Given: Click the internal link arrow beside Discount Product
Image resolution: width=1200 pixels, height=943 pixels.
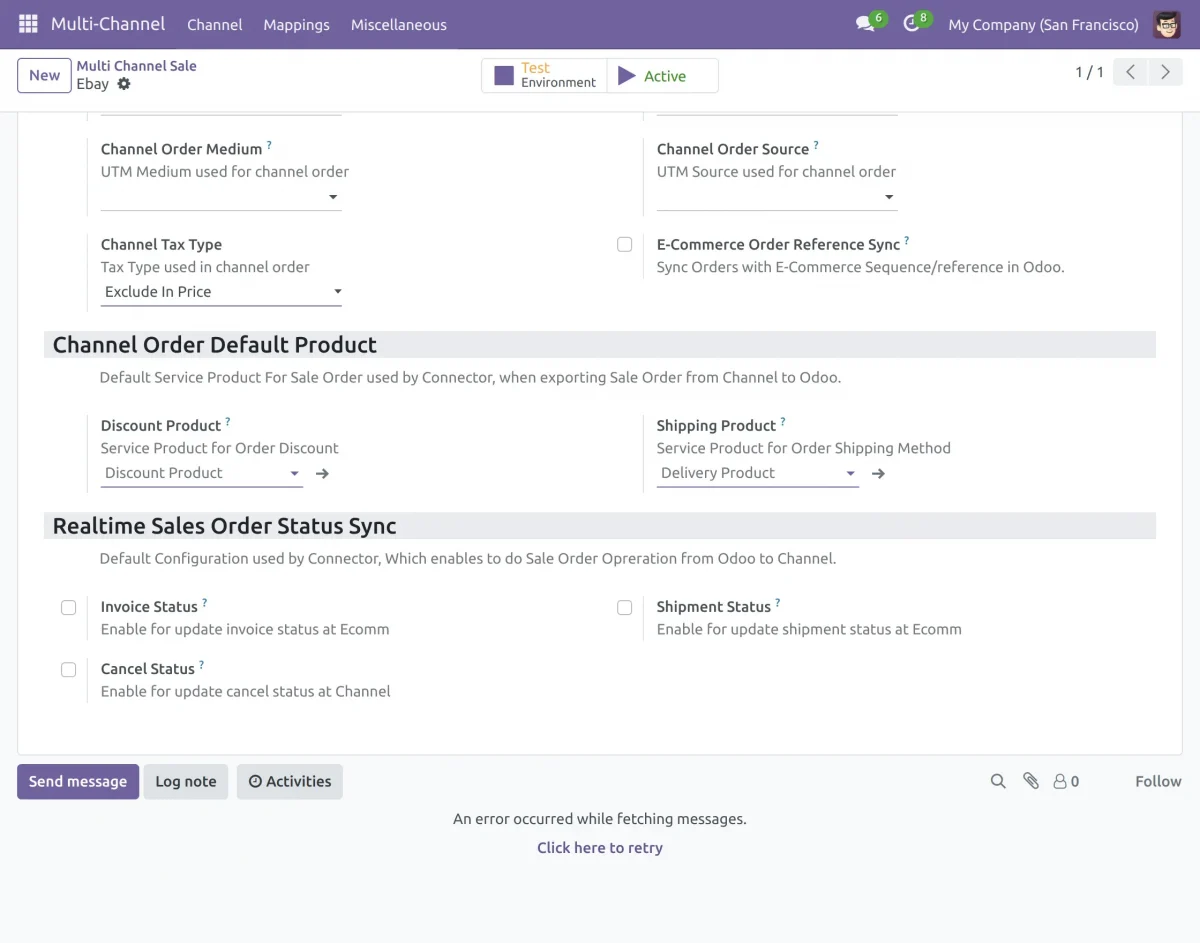Looking at the screenshot, I should click(320, 473).
